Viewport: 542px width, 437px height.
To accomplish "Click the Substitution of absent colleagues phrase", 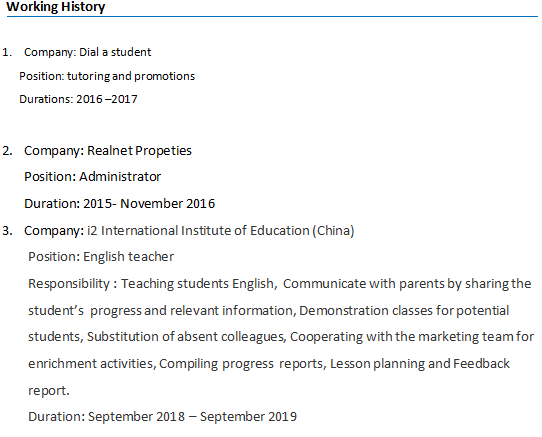I will (x=185, y=337).
